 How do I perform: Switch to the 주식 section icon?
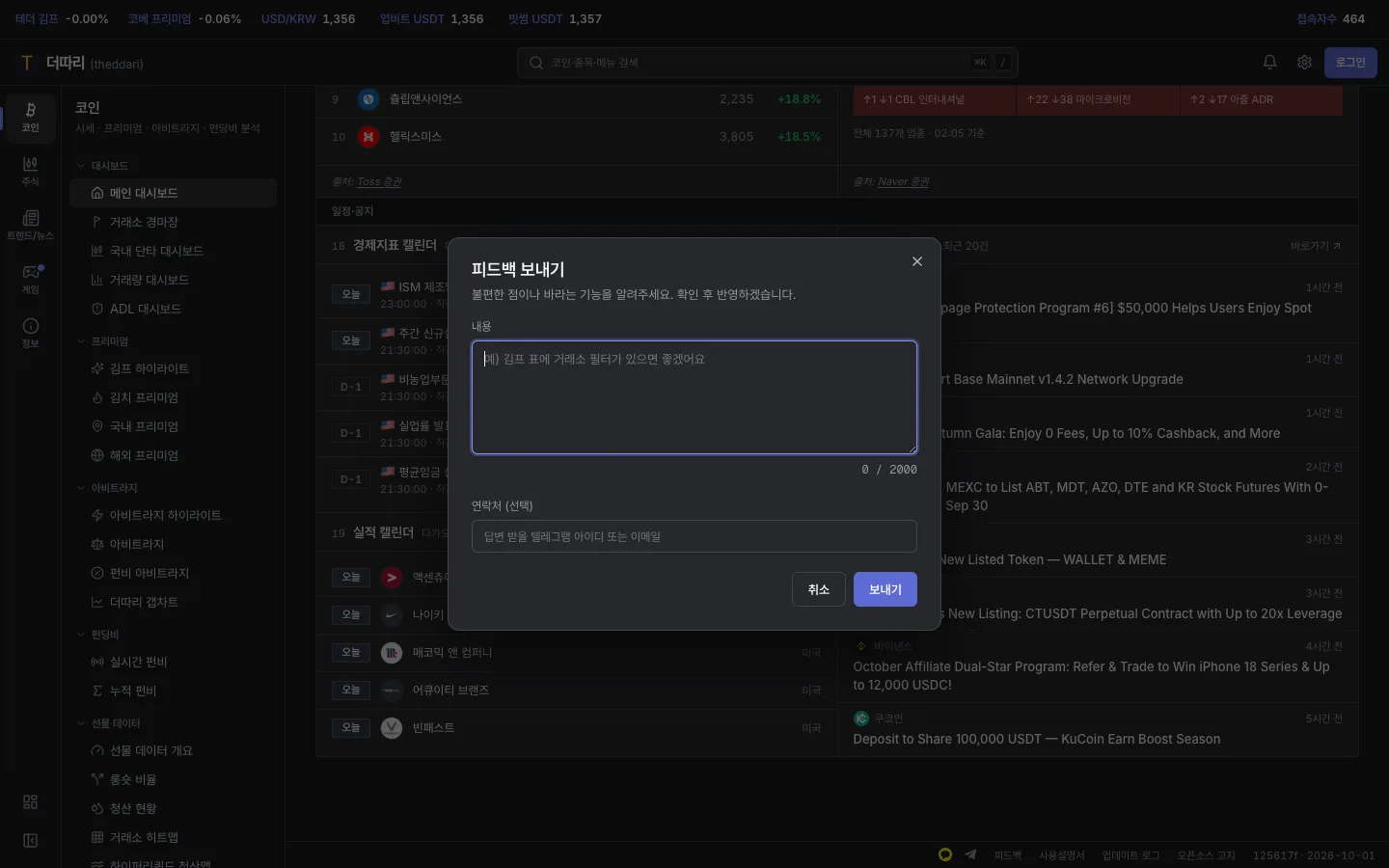pyautogui.click(x=31, y=172)
